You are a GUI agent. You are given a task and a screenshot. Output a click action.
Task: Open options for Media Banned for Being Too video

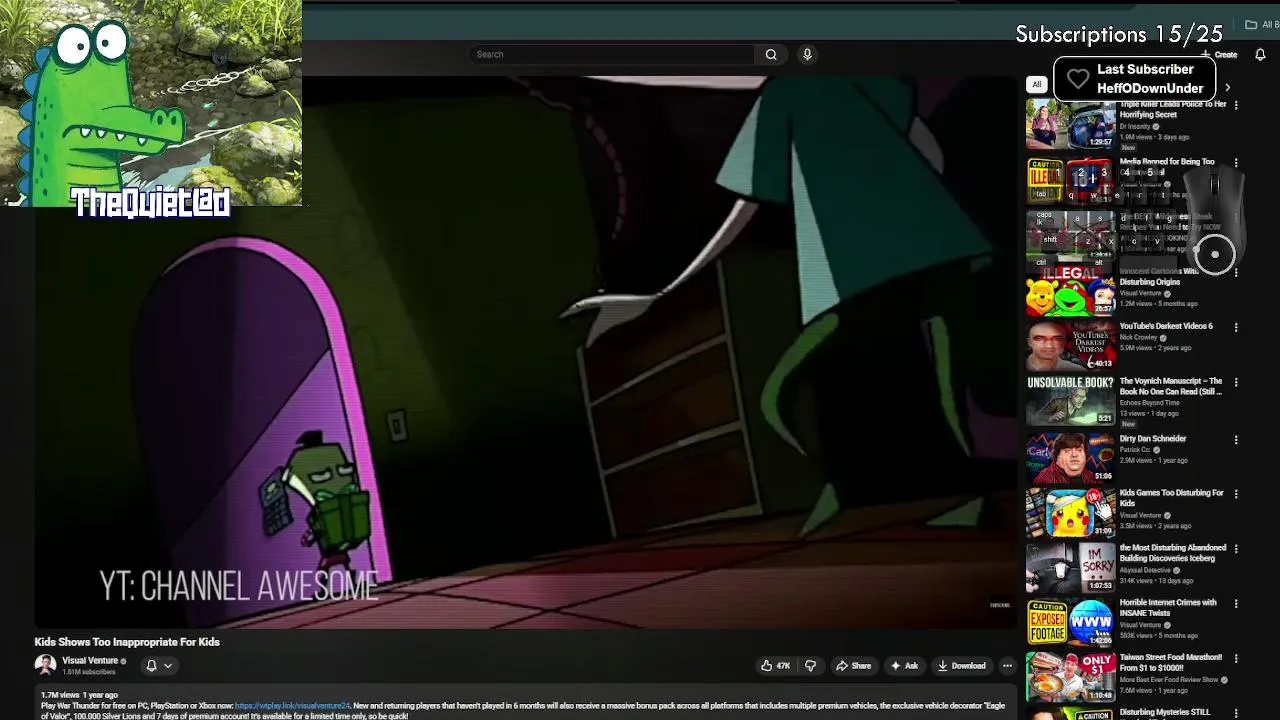(1236, 163)
